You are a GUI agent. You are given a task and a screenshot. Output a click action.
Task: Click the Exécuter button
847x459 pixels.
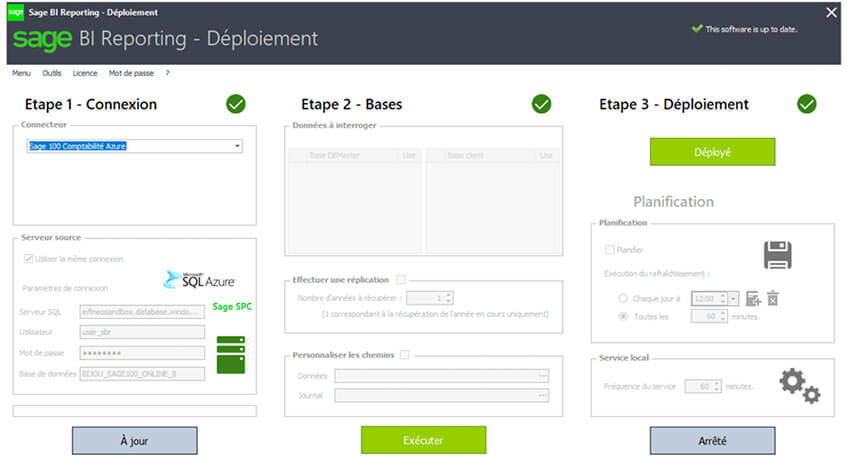coord(424,440)
